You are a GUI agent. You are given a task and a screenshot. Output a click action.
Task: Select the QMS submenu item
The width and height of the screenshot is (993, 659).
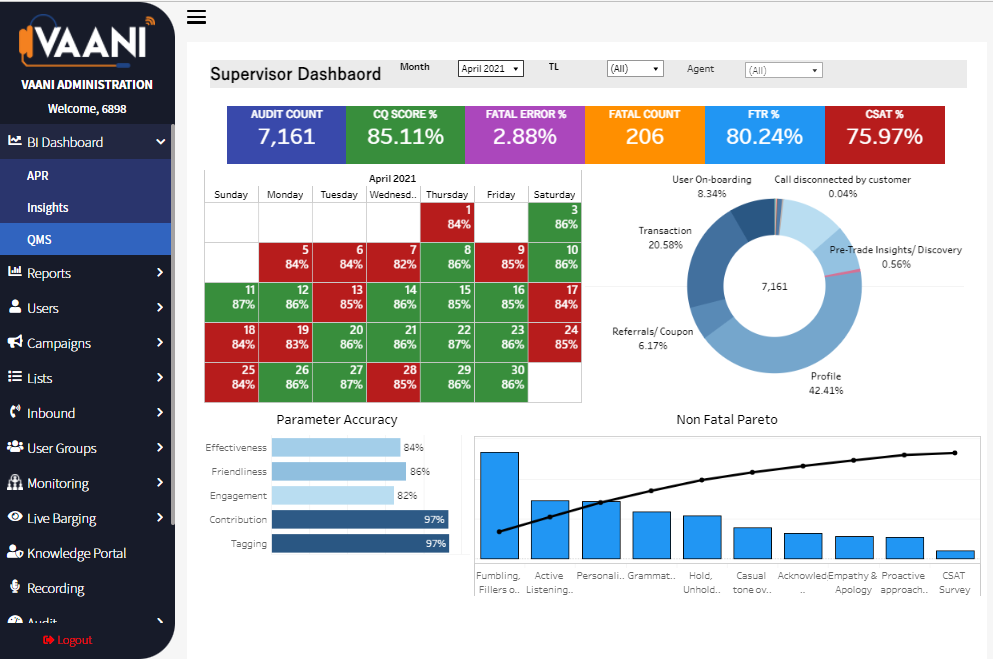85,239
